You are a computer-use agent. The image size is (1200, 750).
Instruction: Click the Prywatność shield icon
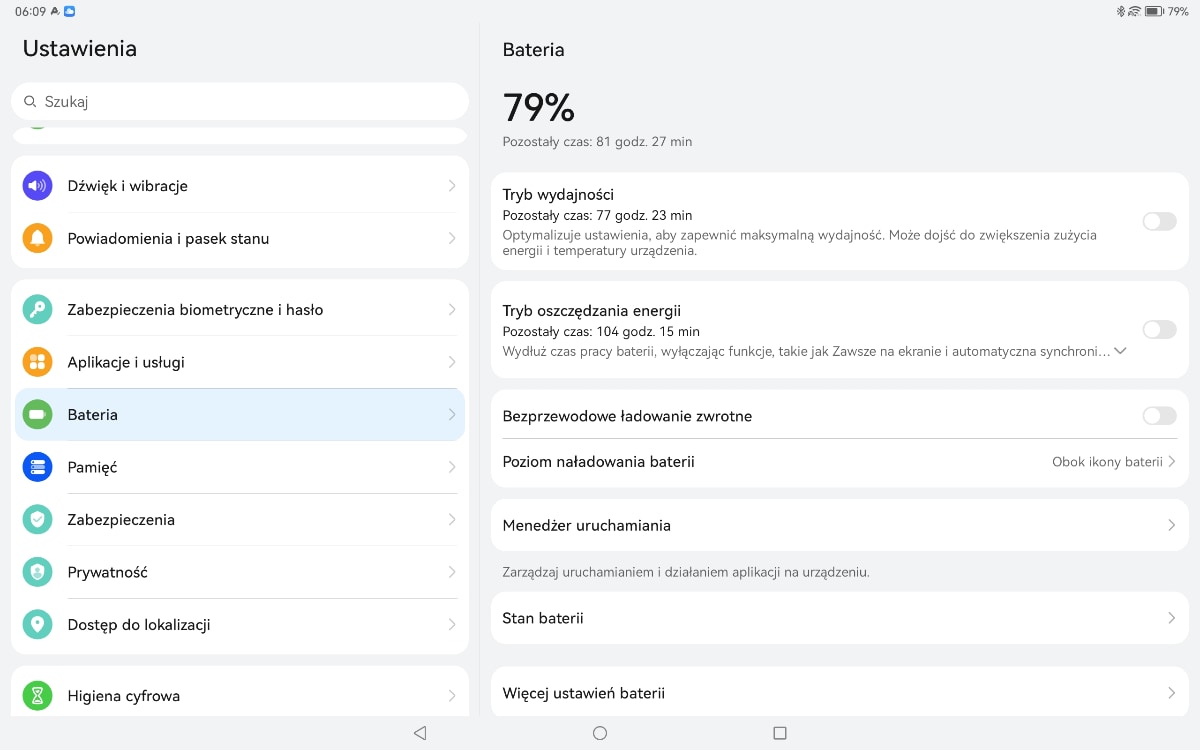click(38, 572)
